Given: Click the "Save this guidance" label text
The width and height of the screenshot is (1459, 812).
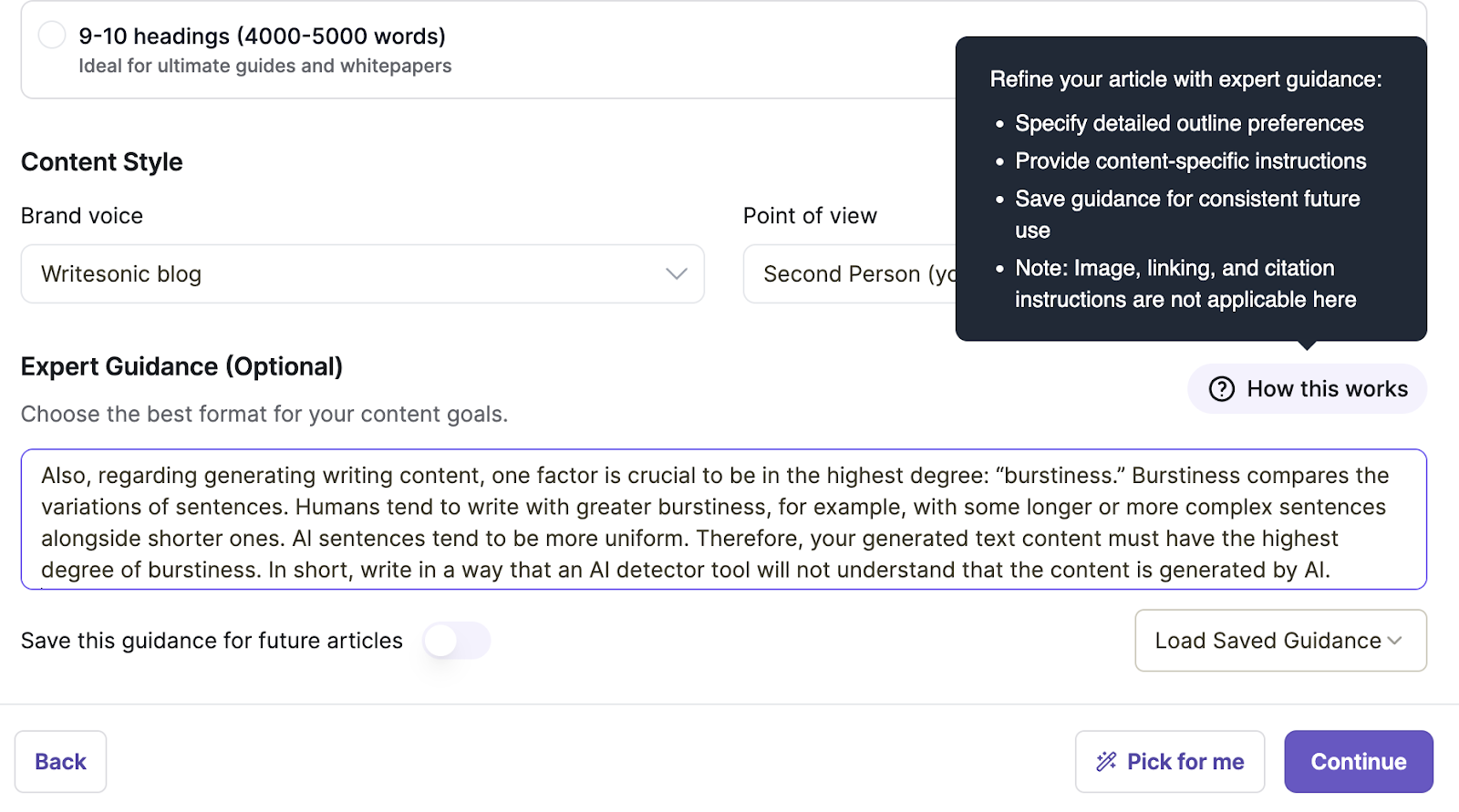Looking at the screenshot, I should click(x=212, y=641).
